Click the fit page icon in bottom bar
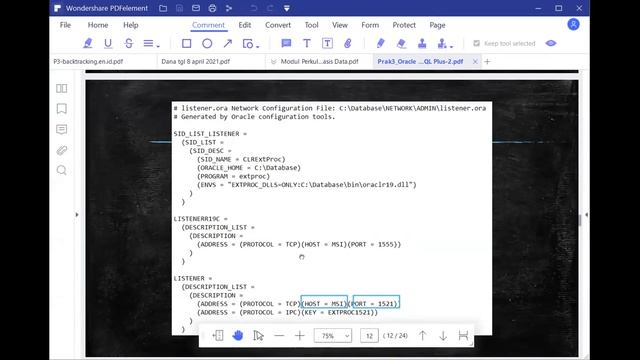Viewport: 640px width, 360px height. 218,336
